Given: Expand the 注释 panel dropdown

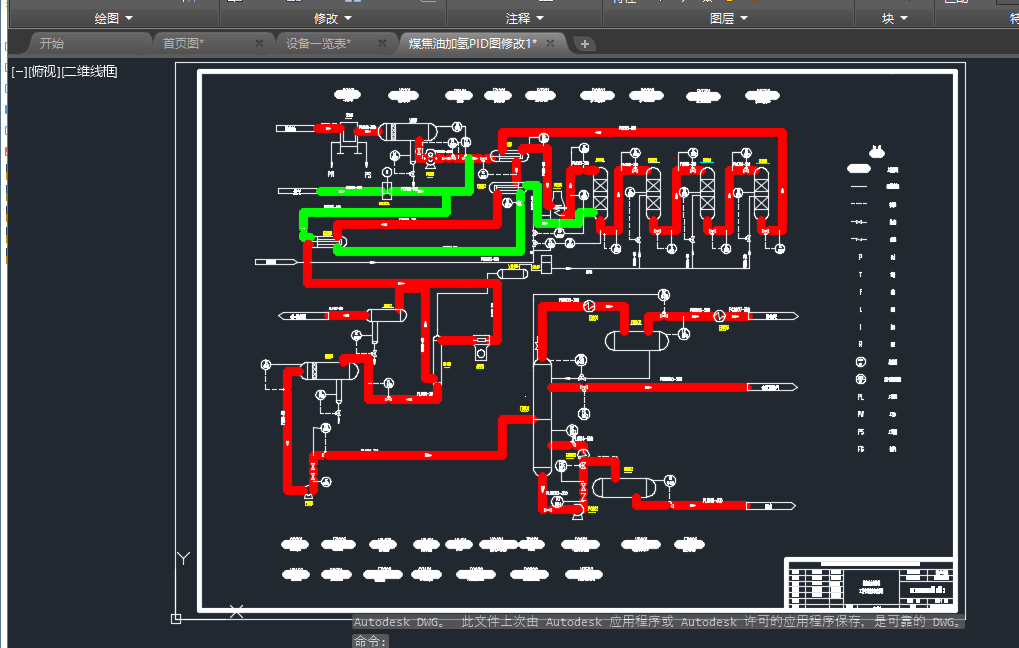Looking at the screenshot, I should (524, 18).
